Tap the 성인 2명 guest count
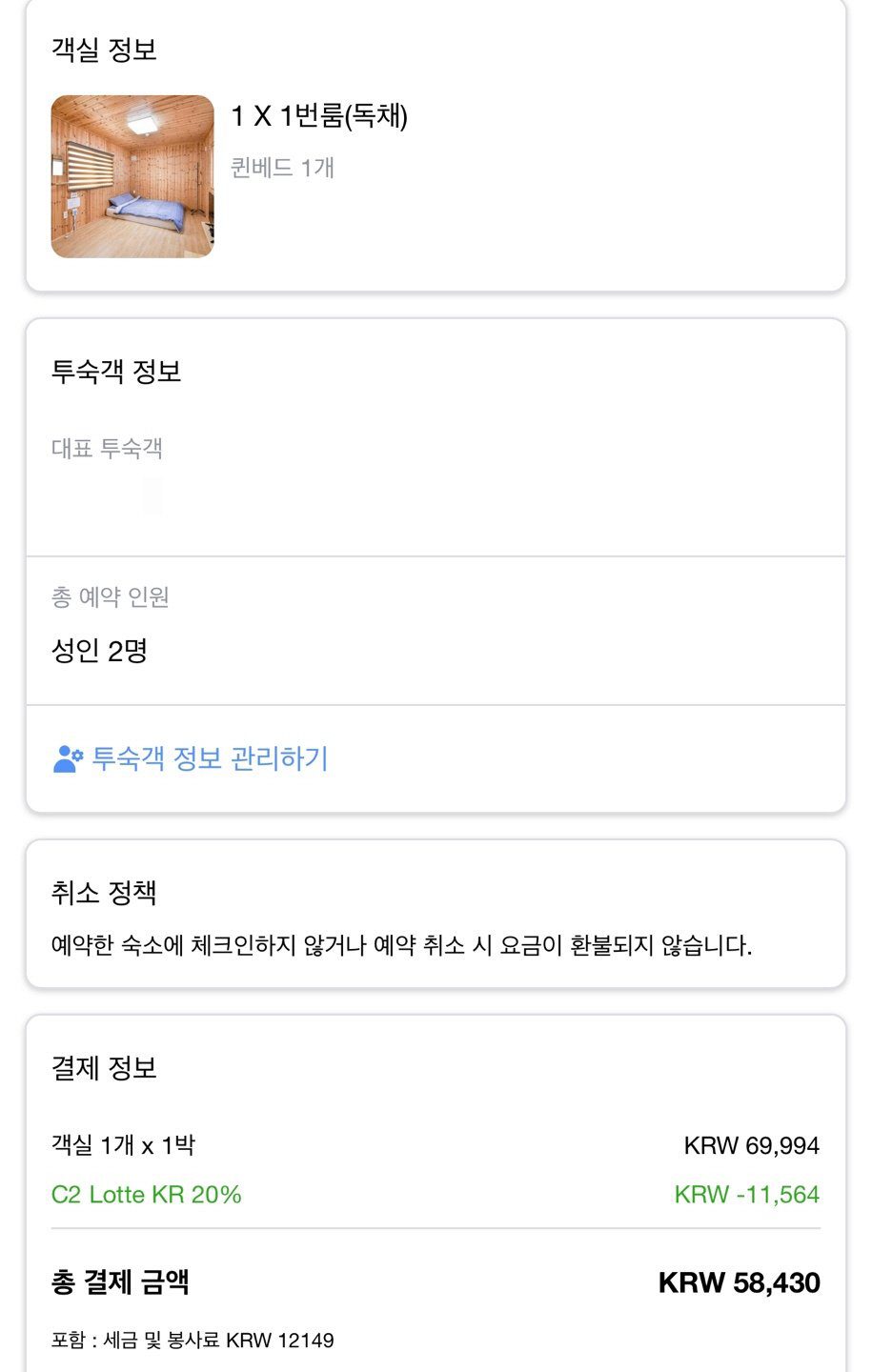This screenshot has height=1372, width=872. pyautogui.click(x=99, y=652)
